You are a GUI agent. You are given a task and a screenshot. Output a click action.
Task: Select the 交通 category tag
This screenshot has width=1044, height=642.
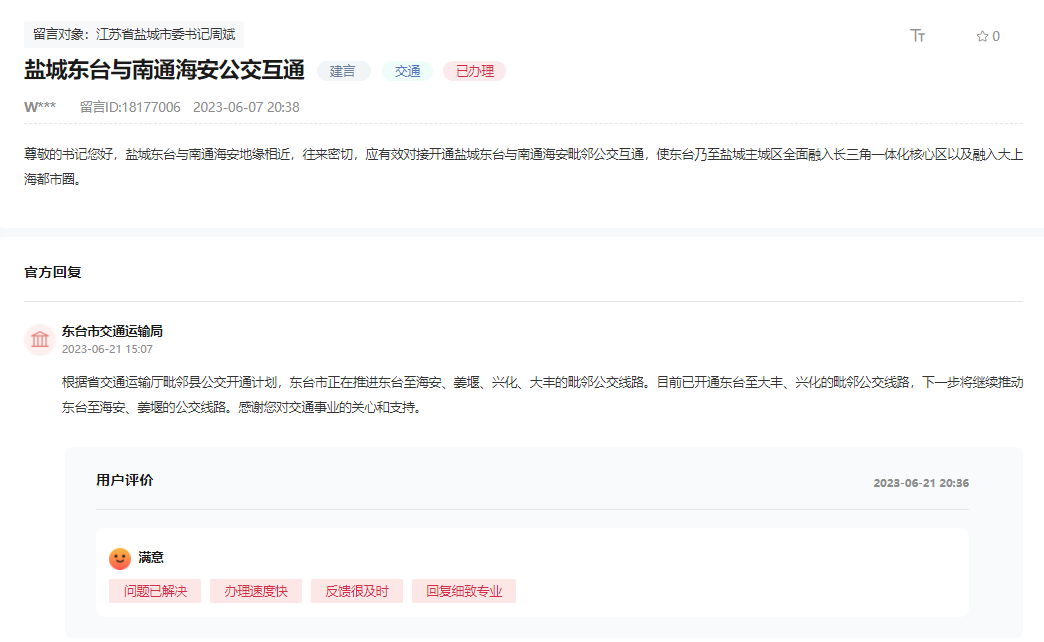[x=407, y=71]
